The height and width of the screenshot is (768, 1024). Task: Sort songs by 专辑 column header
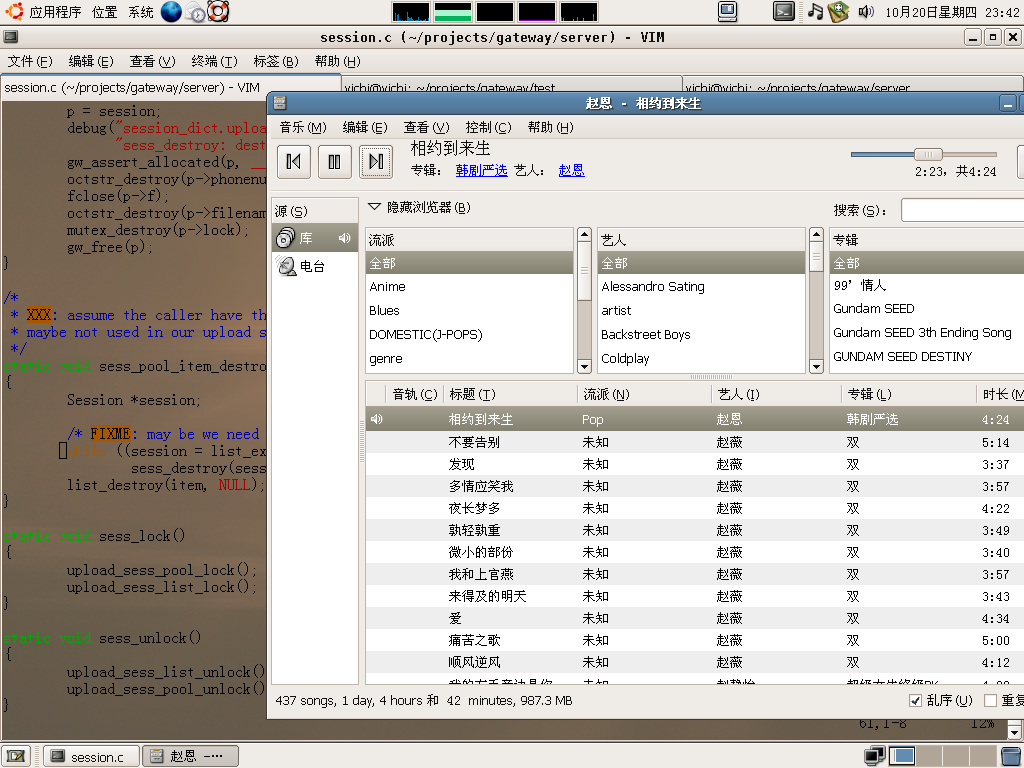[909, 394]
